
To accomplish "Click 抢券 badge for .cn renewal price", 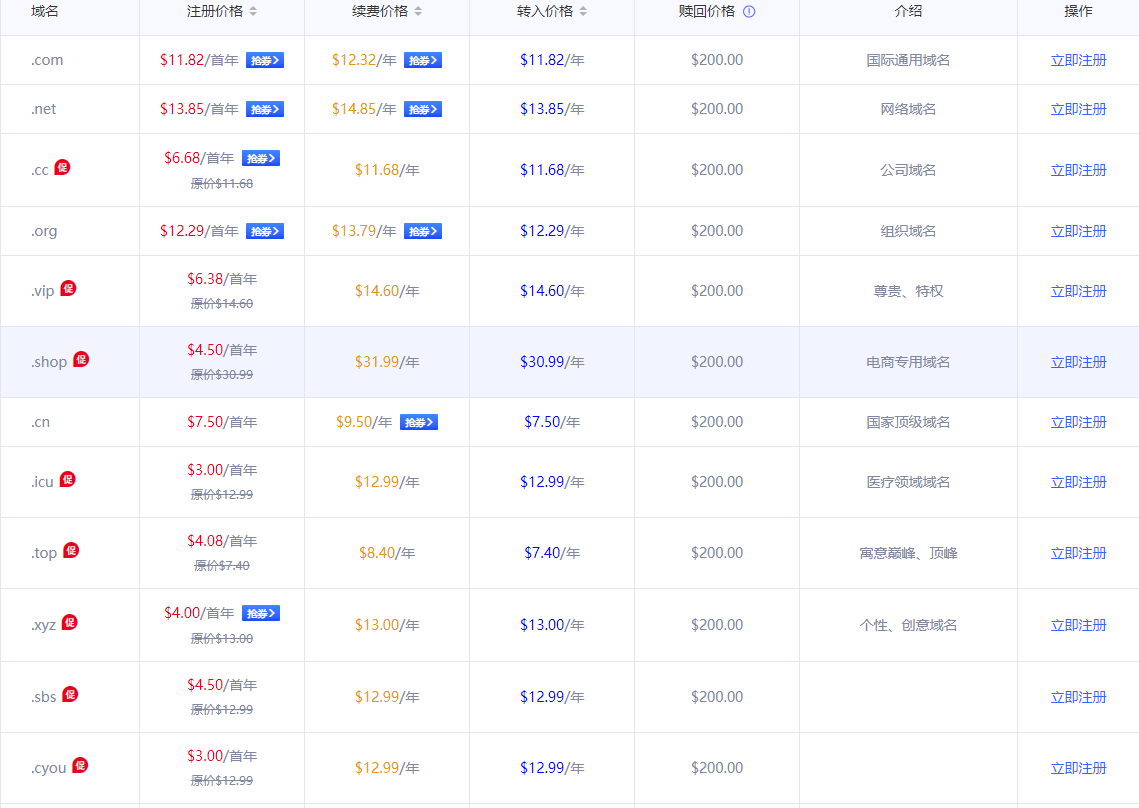I will click(x=418, y=422).
